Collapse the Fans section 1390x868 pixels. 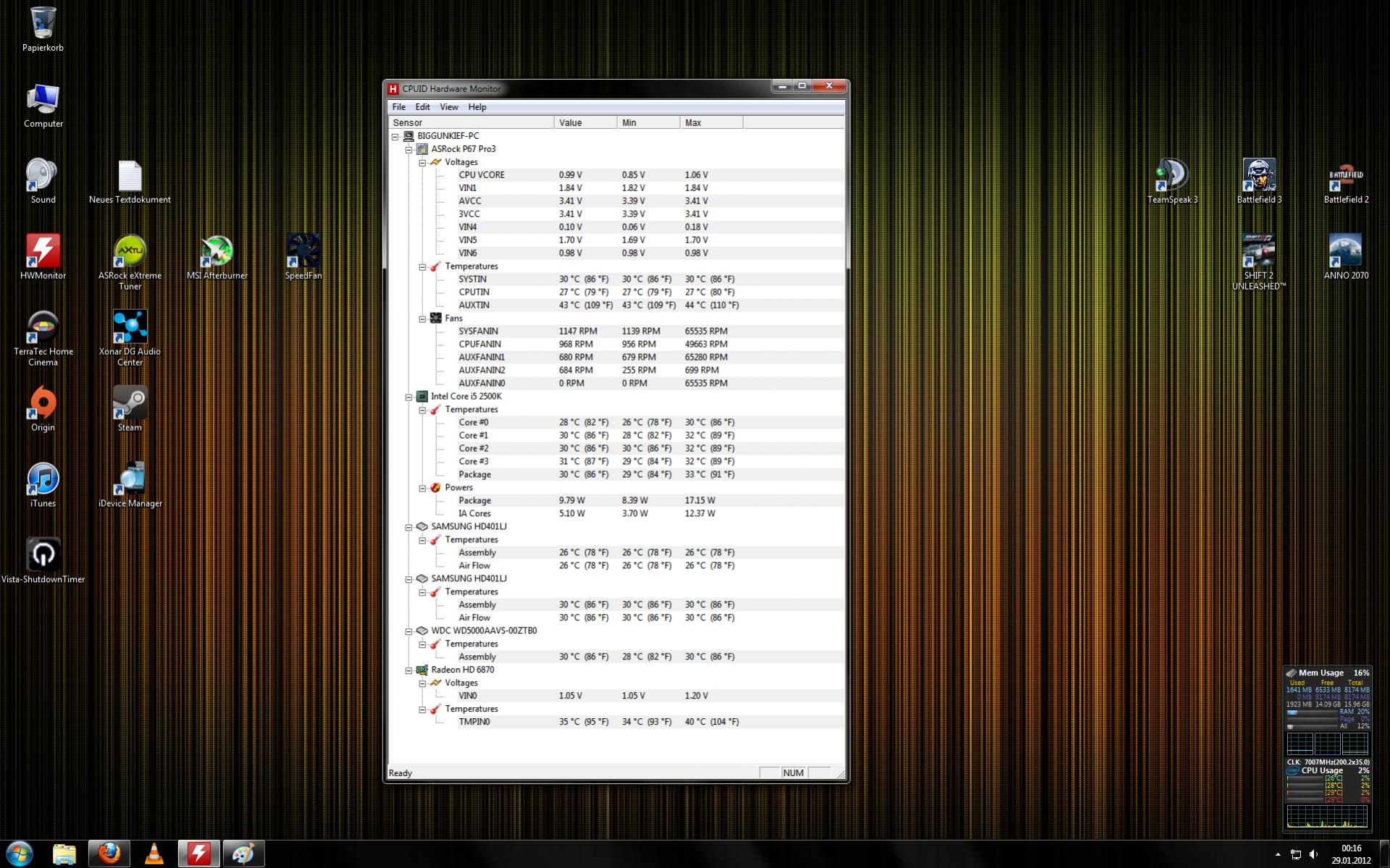pos(423,319)
